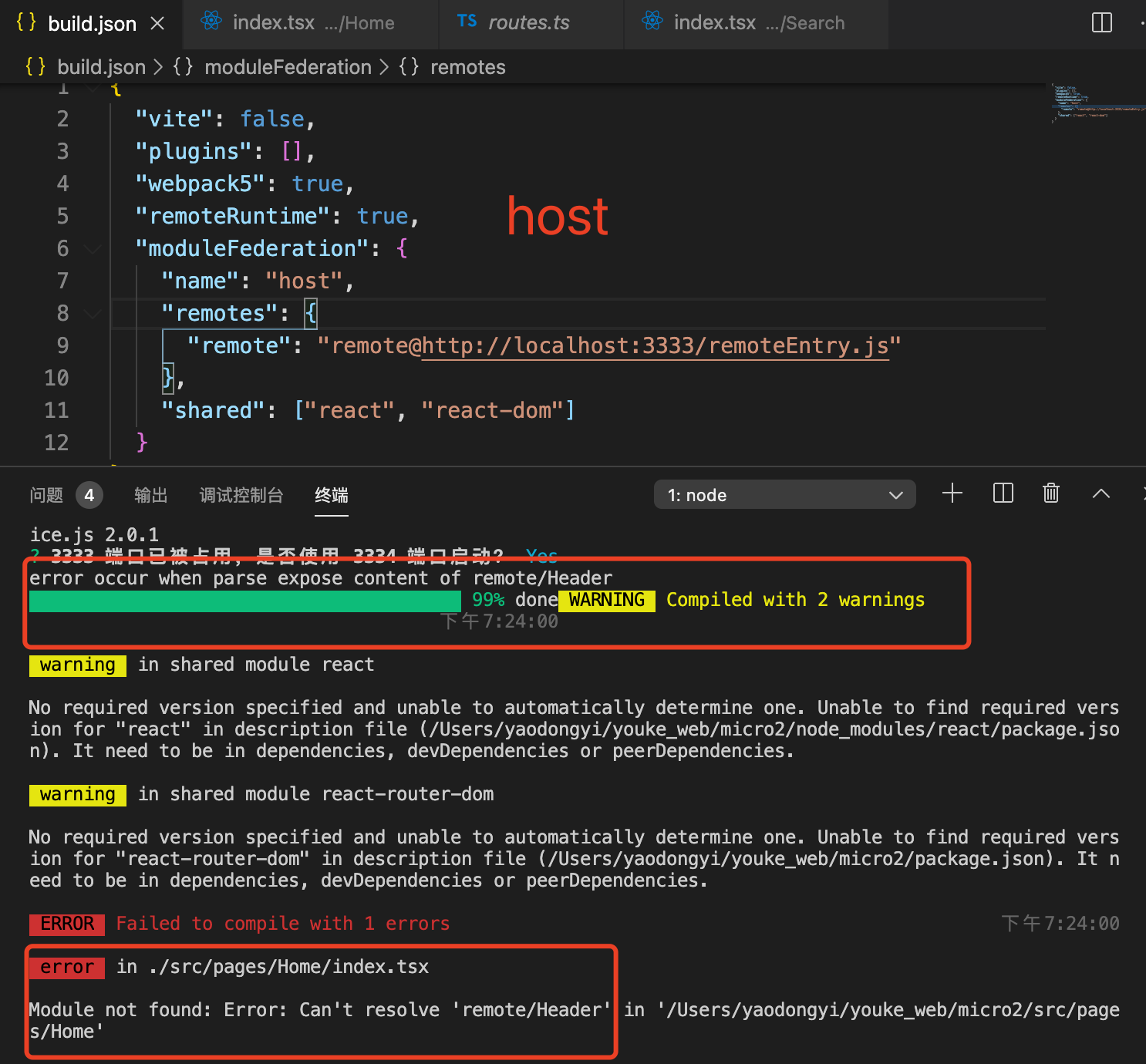Switch to the routes.ts tab

(x=528, y=22)
